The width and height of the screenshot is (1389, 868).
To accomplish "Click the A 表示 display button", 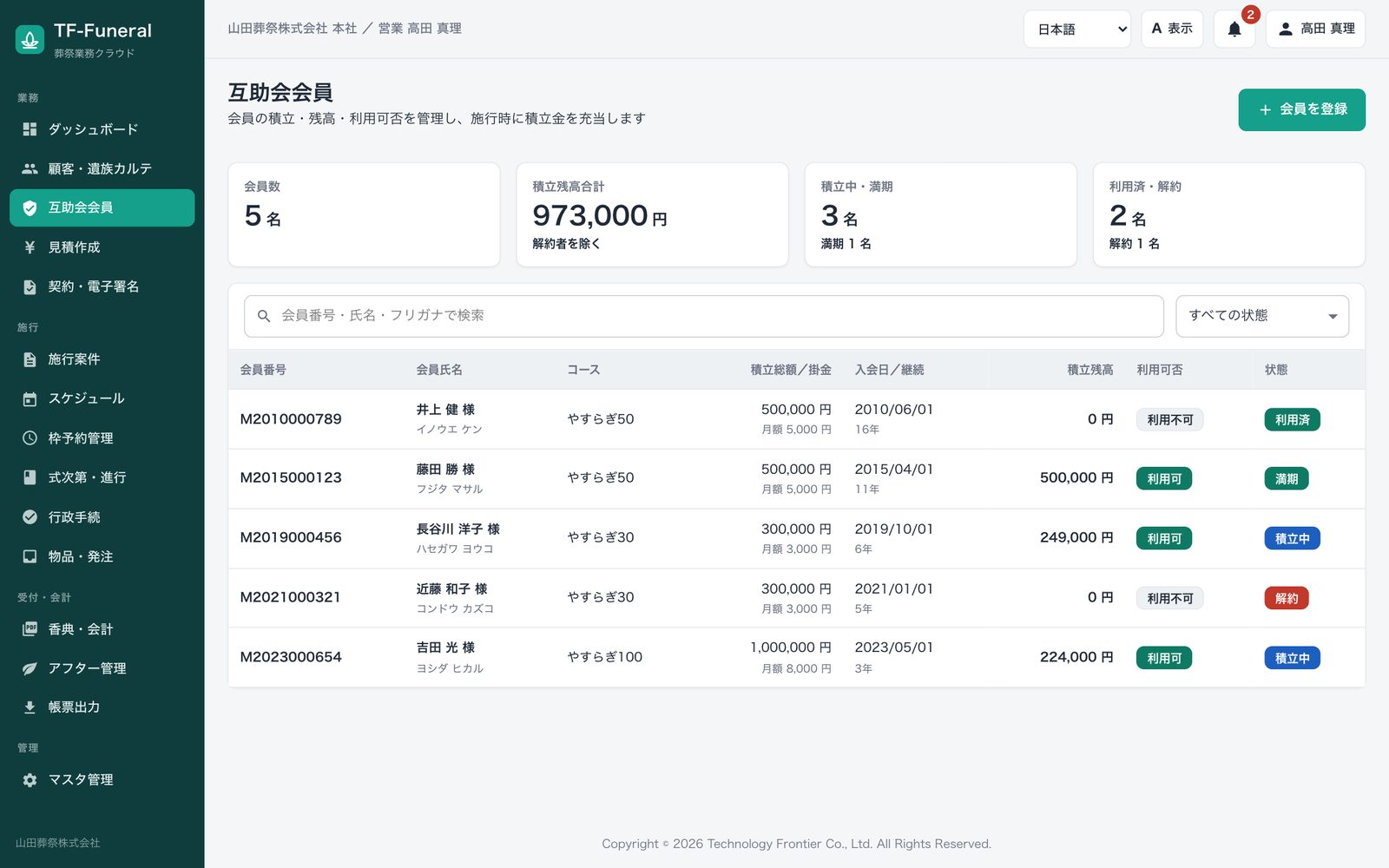I will tap(1172, 29).
